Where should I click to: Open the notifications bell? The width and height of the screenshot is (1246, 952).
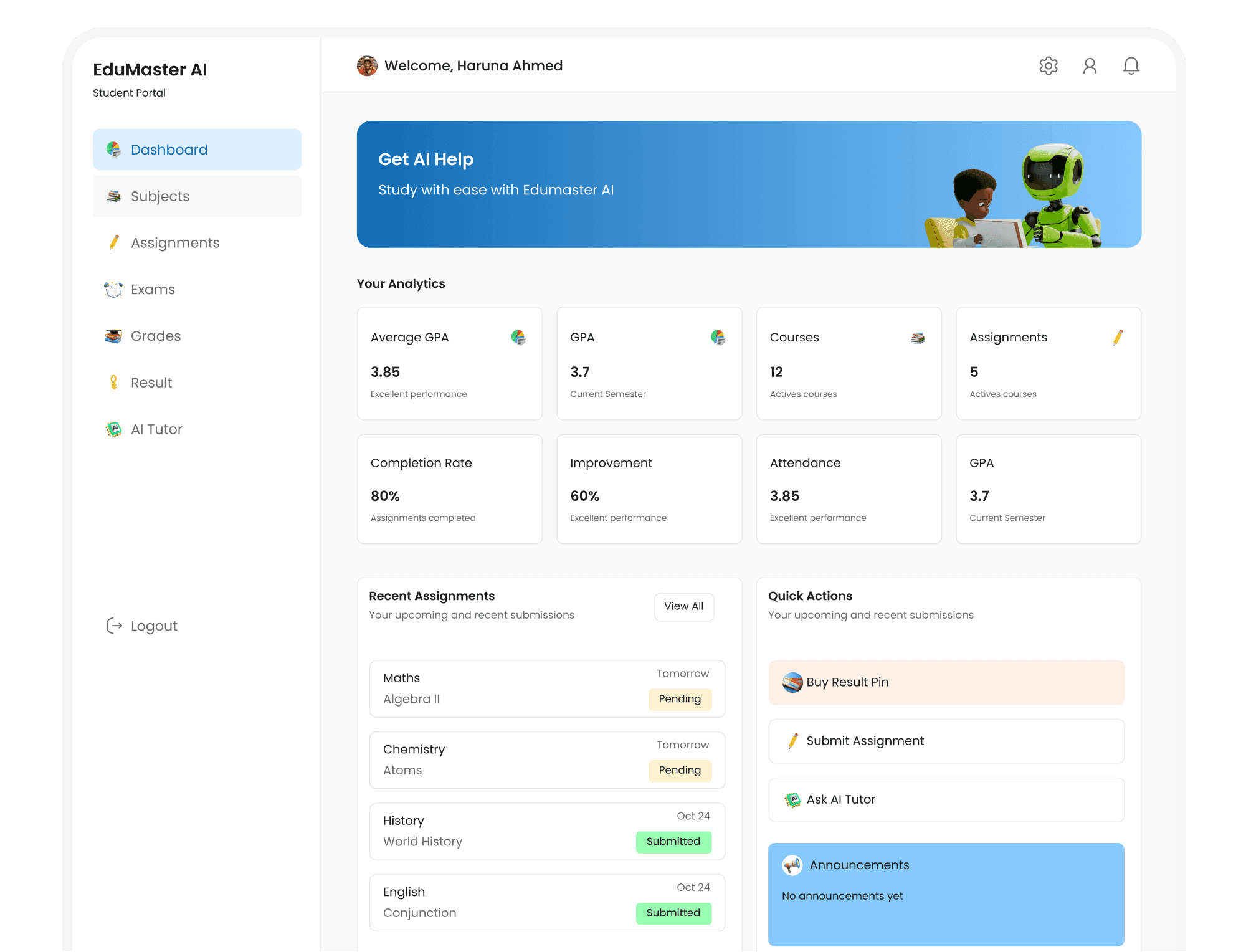[1131, 66]
